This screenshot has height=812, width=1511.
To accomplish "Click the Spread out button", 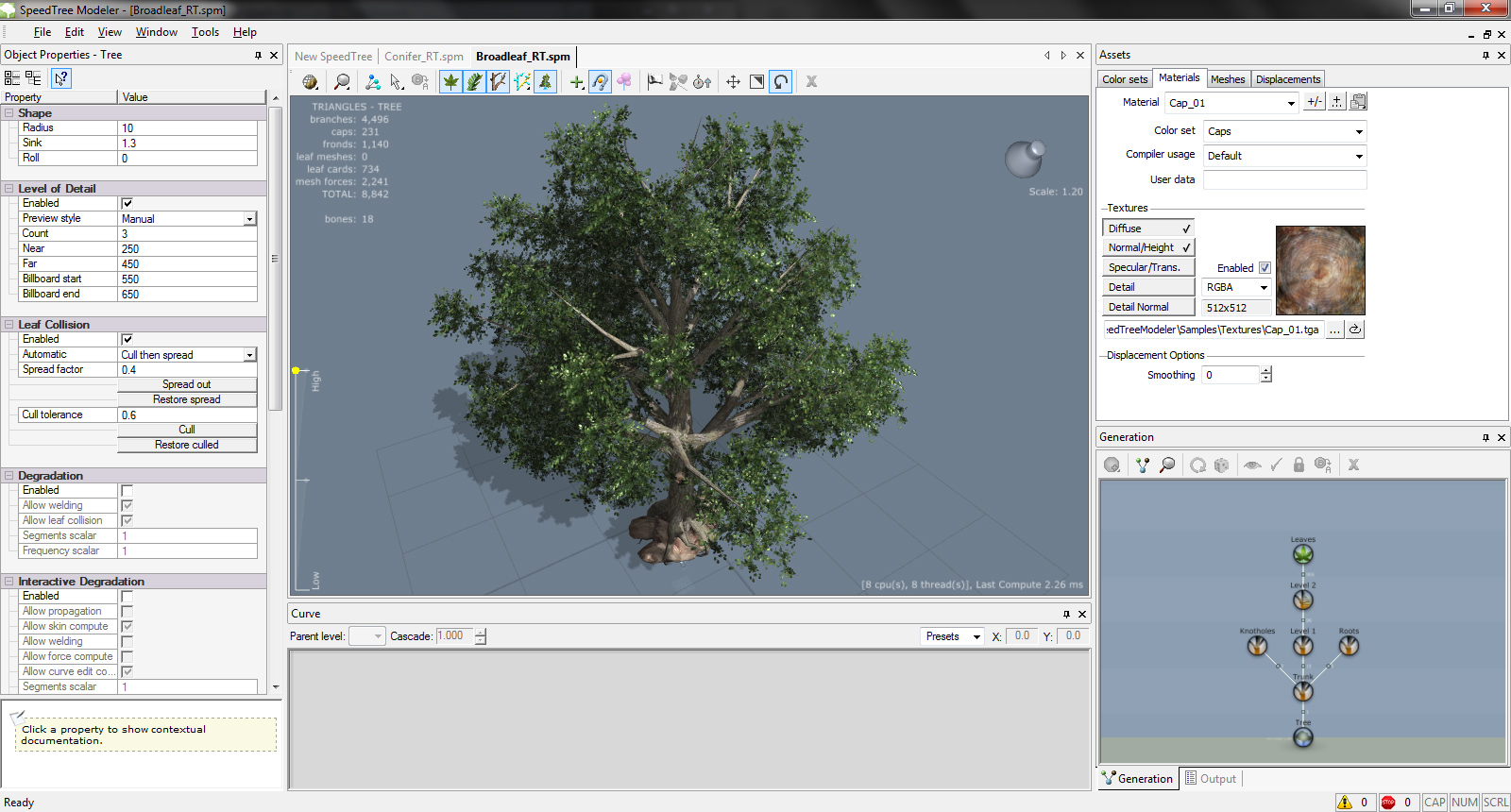I will 187,384.
